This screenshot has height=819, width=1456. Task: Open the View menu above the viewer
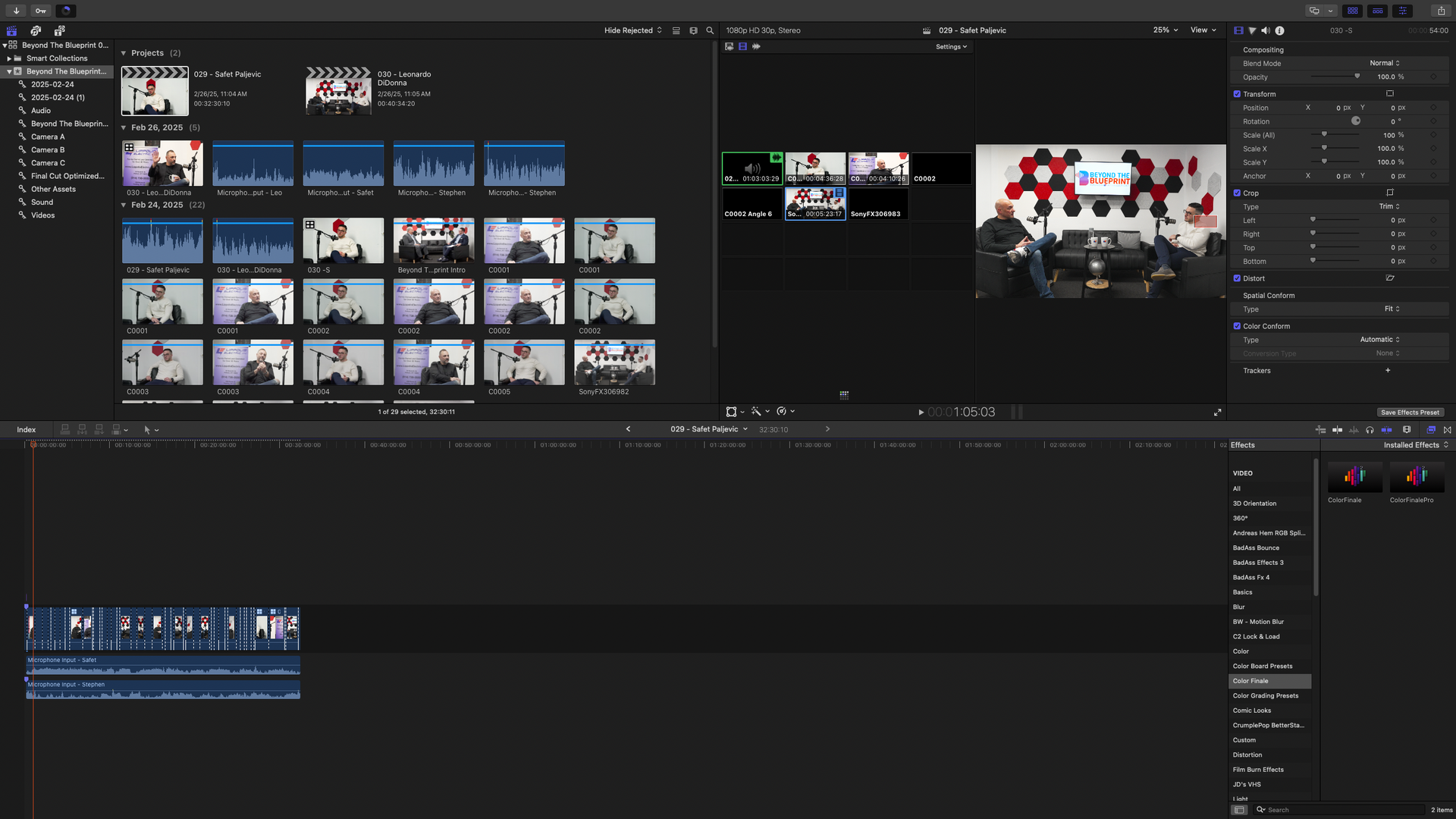(1203, 30)
